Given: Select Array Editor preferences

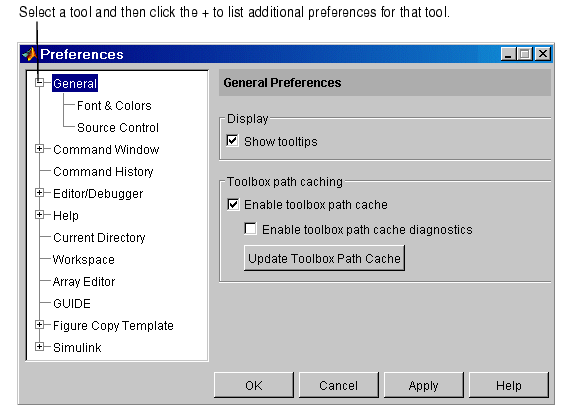Looking at the screenshot, I should [84, 282].
